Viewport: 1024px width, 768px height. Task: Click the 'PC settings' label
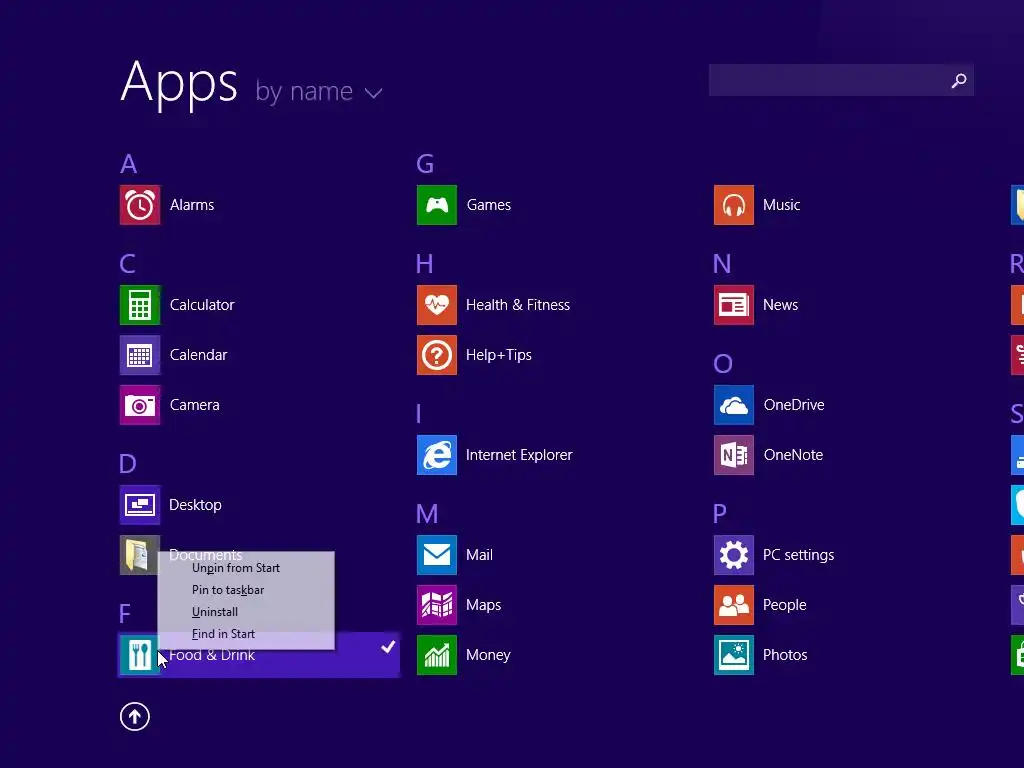[x=799, y=555]
